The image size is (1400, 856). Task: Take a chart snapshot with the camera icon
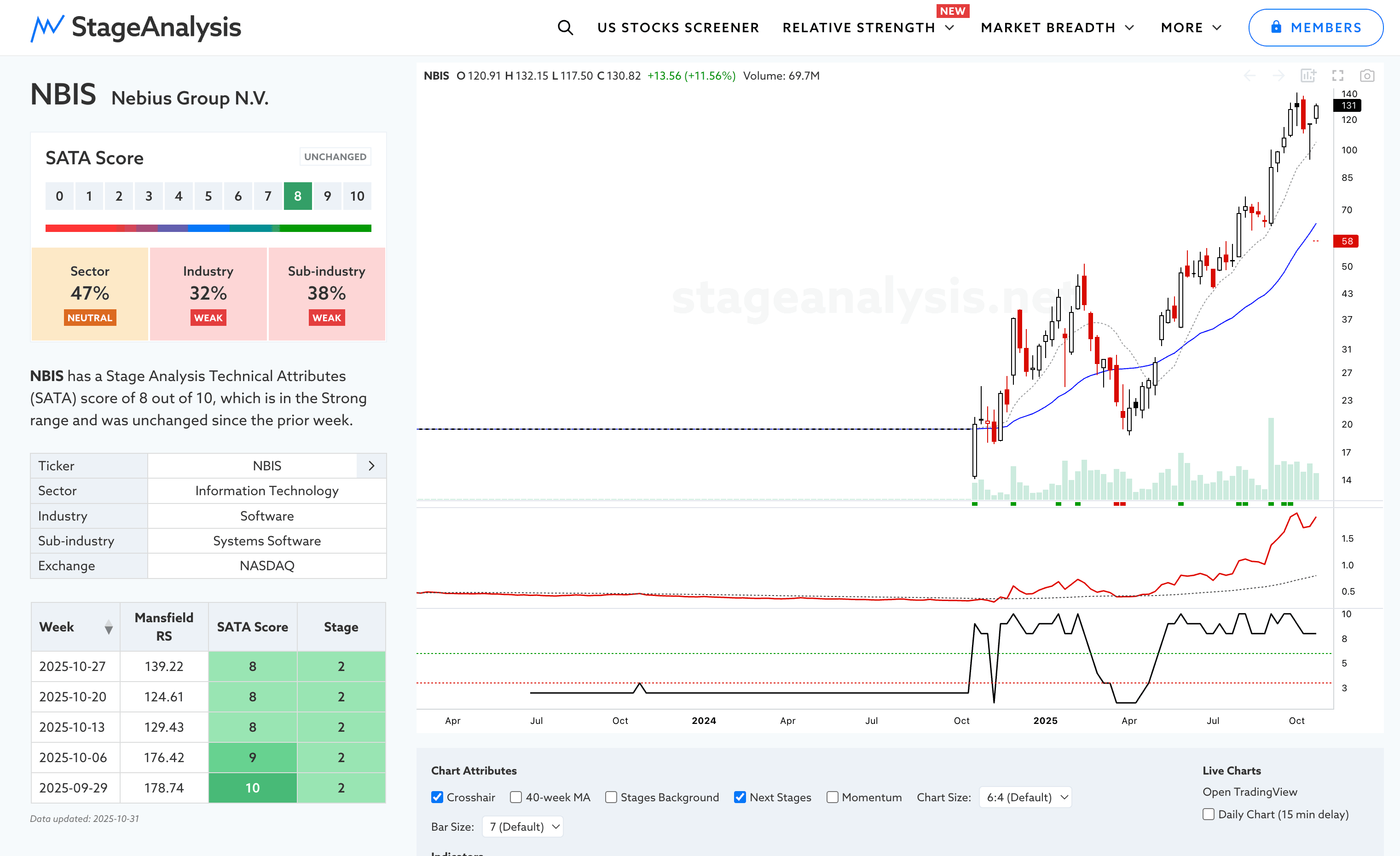1366,75
